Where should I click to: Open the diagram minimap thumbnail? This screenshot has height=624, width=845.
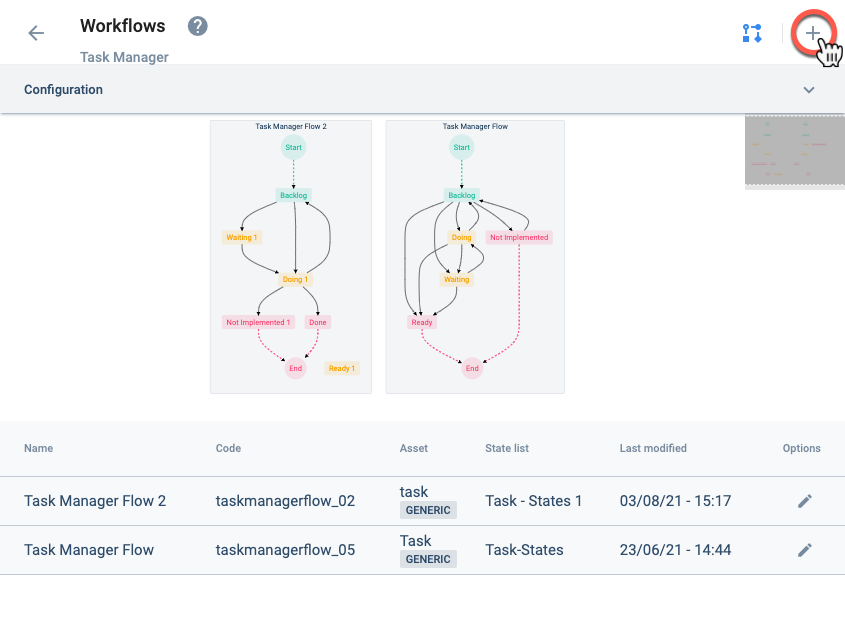point(795,151)
